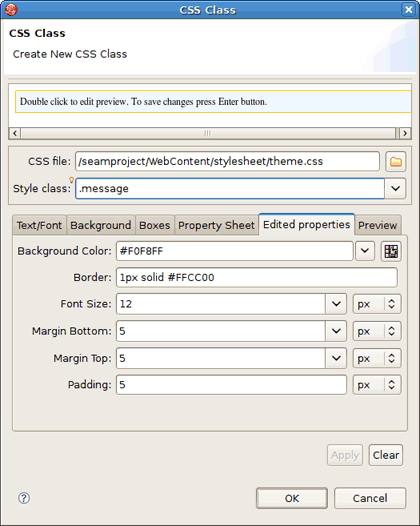This screenshot has height=526, width=420.
Task: Change the Margin Top unit px selector
Action: click(377, 358)
